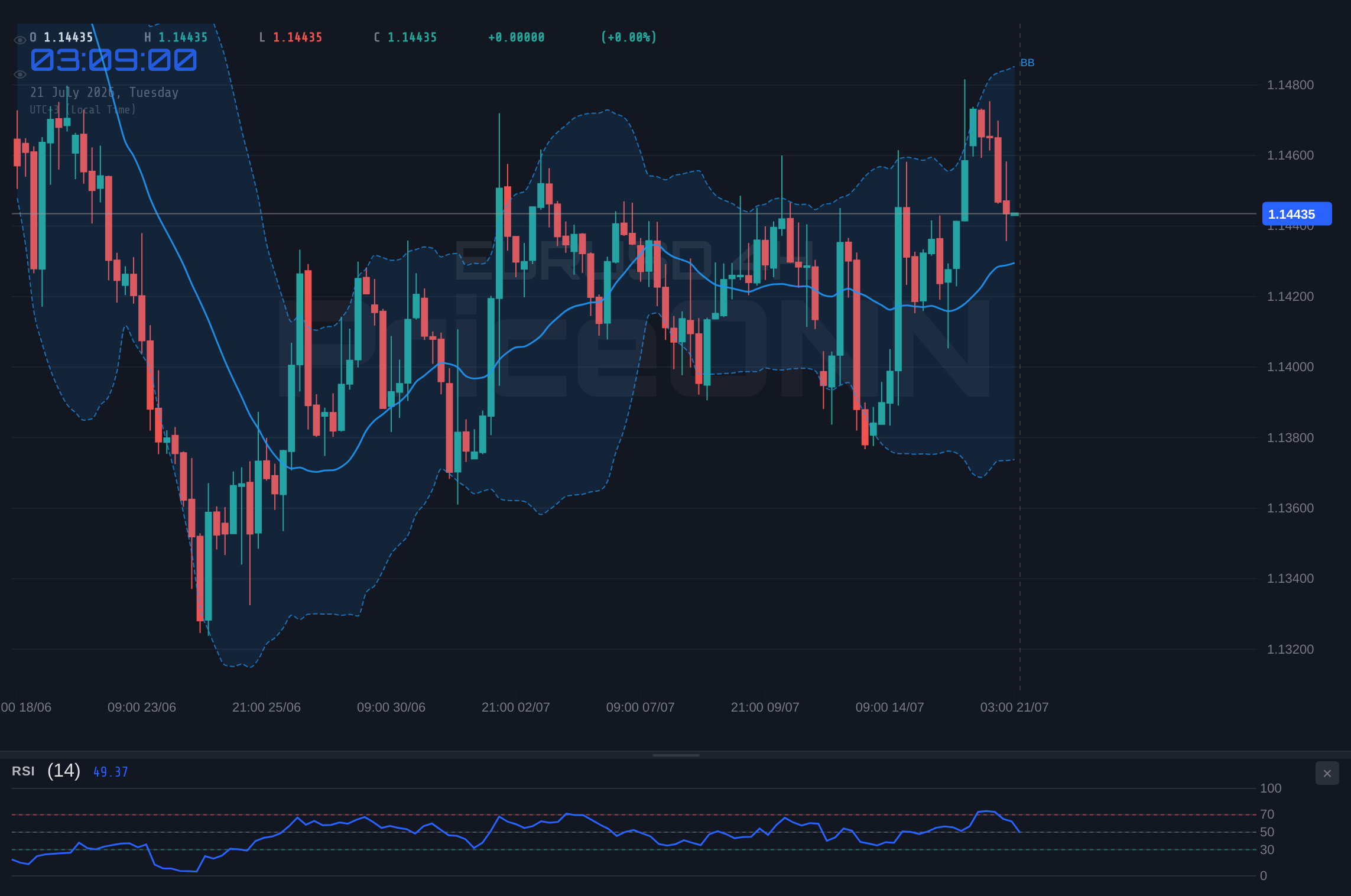Click the 1.14200 price axis label
The height and width of the screenshot is (896, 1351).
pyautogui.click(x=1290, y=297)
